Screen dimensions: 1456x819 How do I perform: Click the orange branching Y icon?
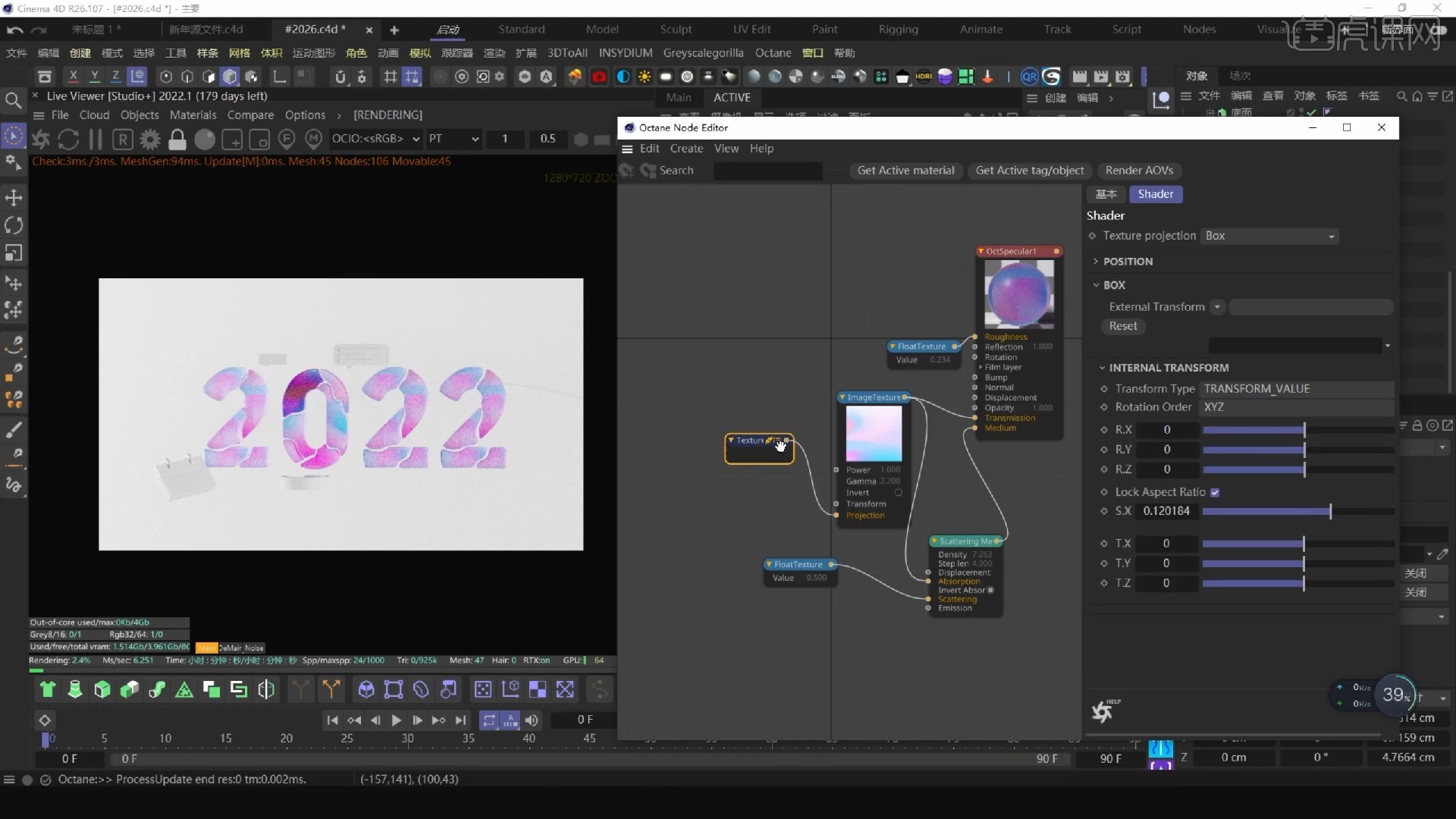tap(331, 689)
